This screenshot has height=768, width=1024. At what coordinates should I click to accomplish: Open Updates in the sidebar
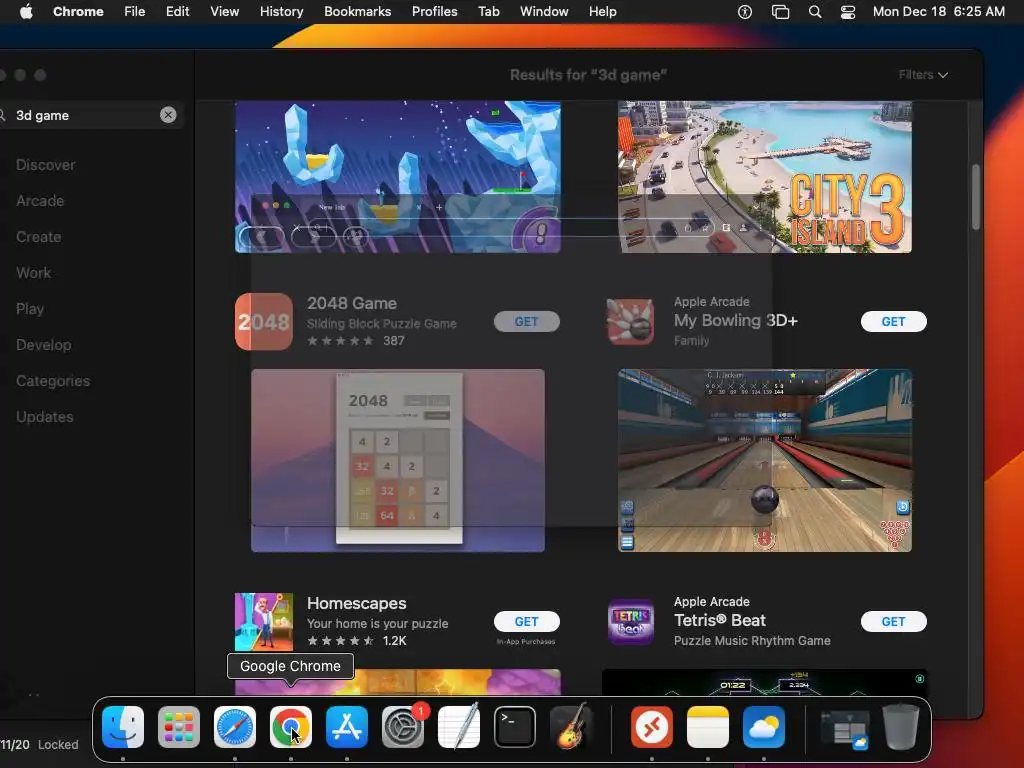click(44, 417)
